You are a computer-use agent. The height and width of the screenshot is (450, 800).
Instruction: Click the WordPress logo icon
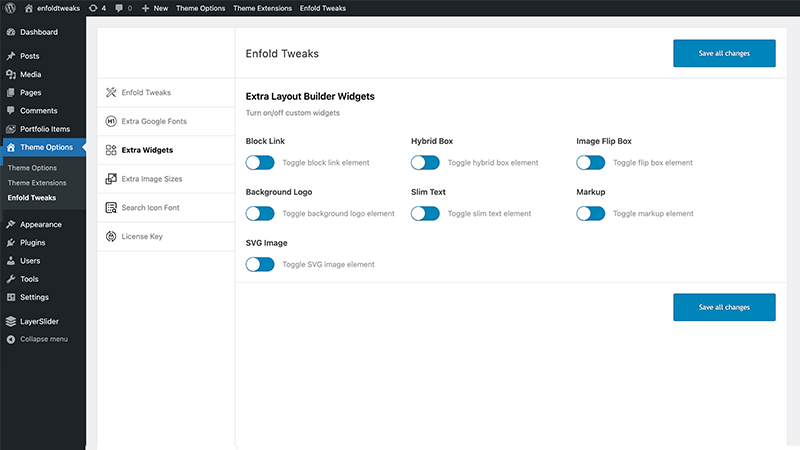[10, 8]
